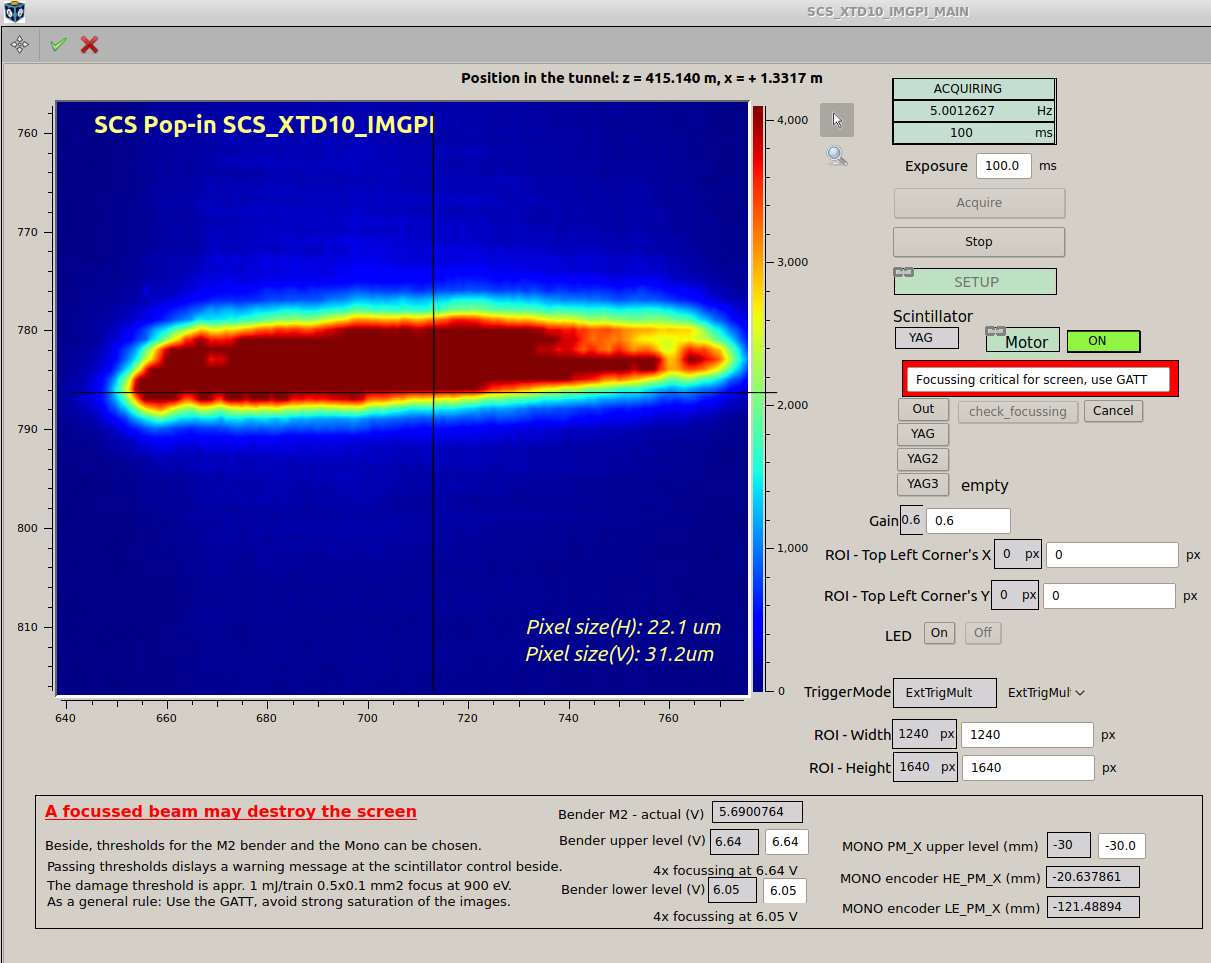Select the YAG scintillator button

pos(923,434)
